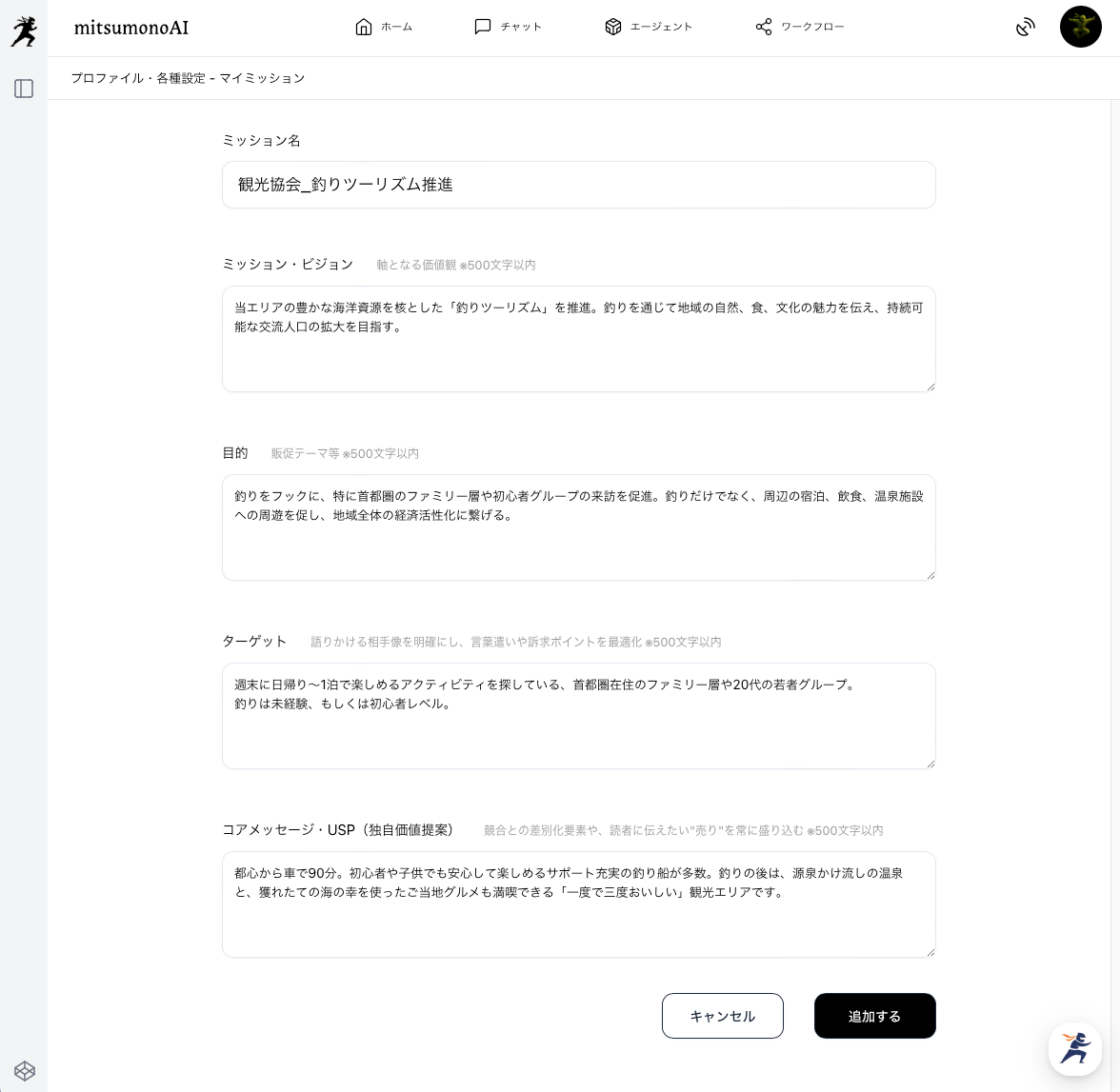1120x1092 pixels.
Task: Open the floating ninja assistant button
Action: click(1075, 1048)
